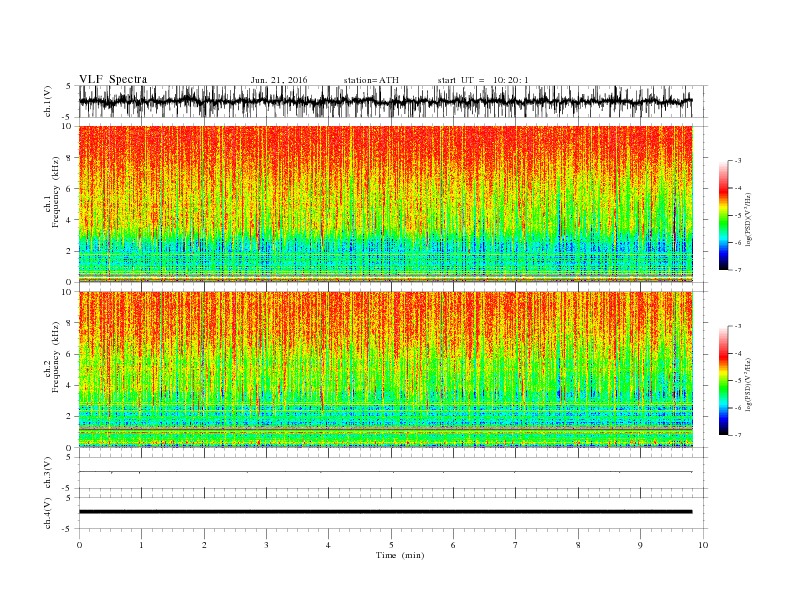Click the ch.1 spectrogram color scale bar

pos(723,215)
